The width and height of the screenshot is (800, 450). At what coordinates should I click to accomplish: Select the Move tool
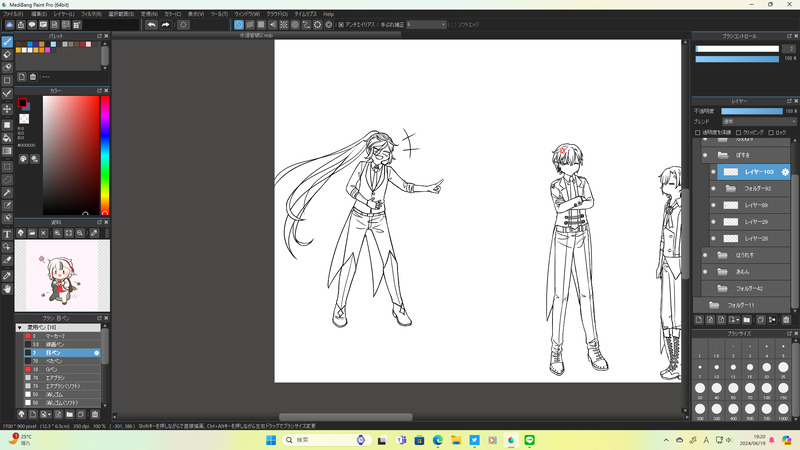click(7, 109)
